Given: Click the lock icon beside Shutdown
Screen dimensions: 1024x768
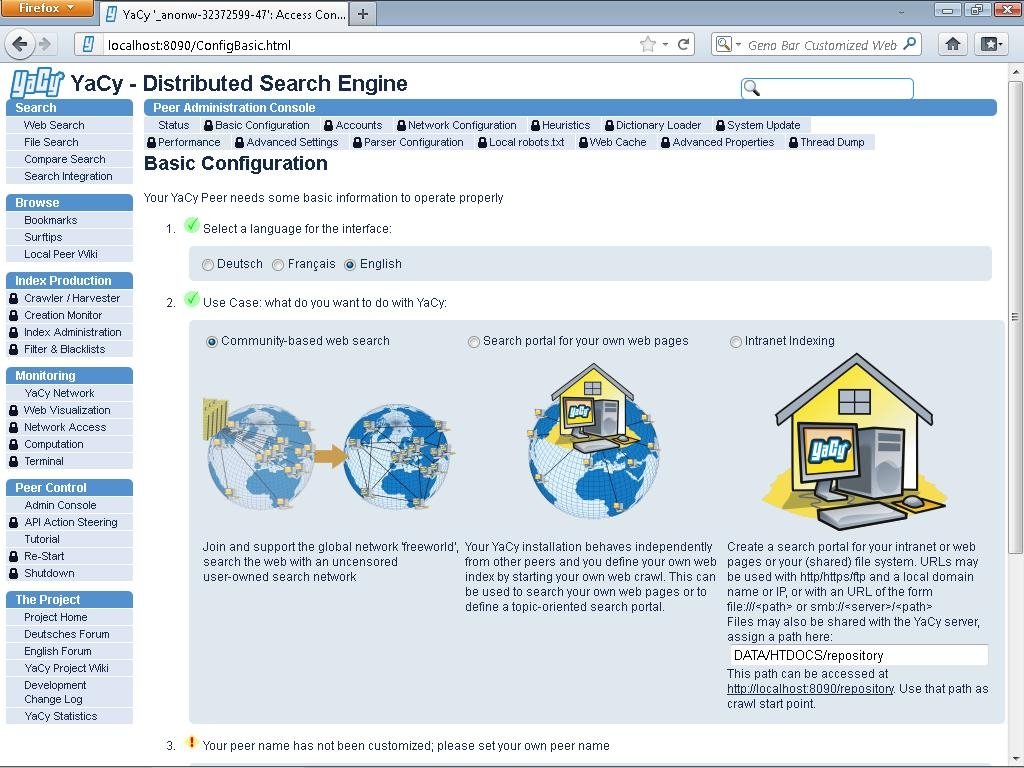Looking at the screenshot, I should [x=14, y=573].
